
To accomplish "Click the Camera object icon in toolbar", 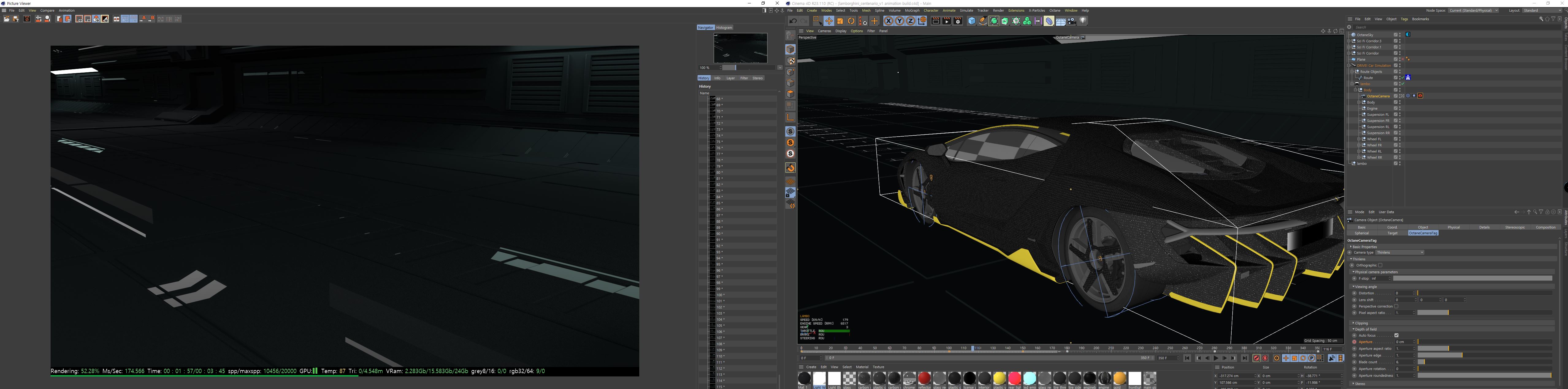I will click(x=1072, y=21).
